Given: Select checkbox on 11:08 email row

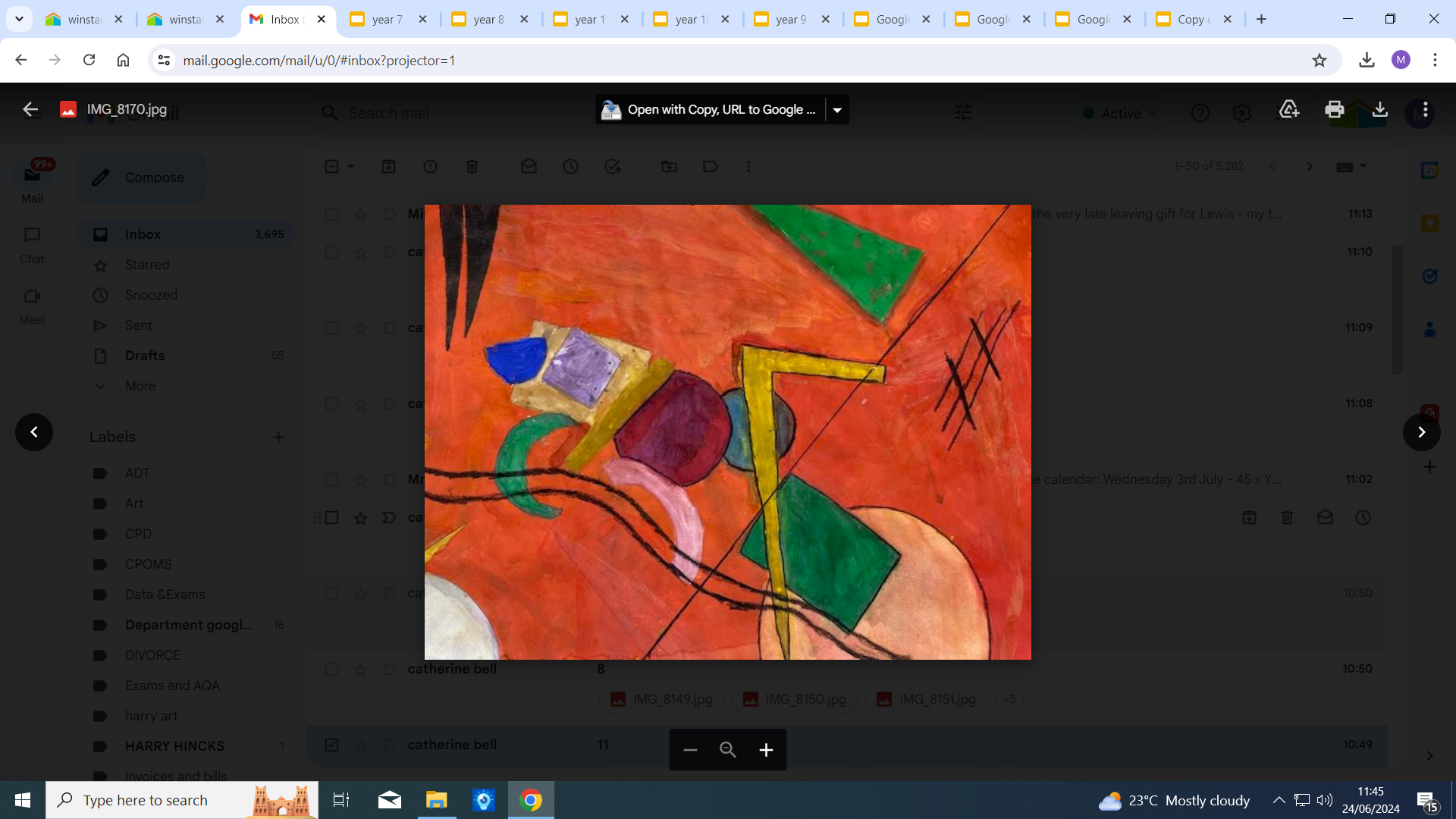Looking at the screenshot, I should point(331,403).
